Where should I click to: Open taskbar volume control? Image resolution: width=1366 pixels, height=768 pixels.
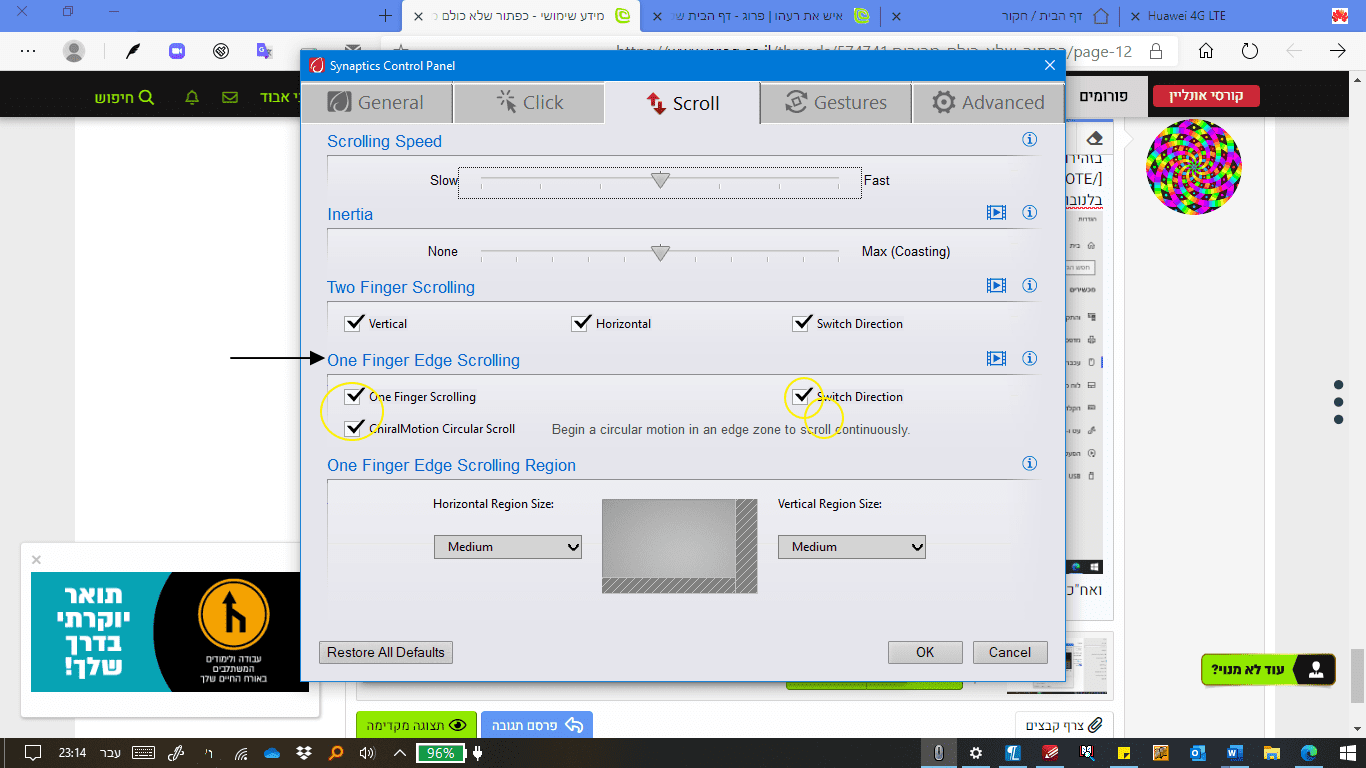(x=367, y=753)
